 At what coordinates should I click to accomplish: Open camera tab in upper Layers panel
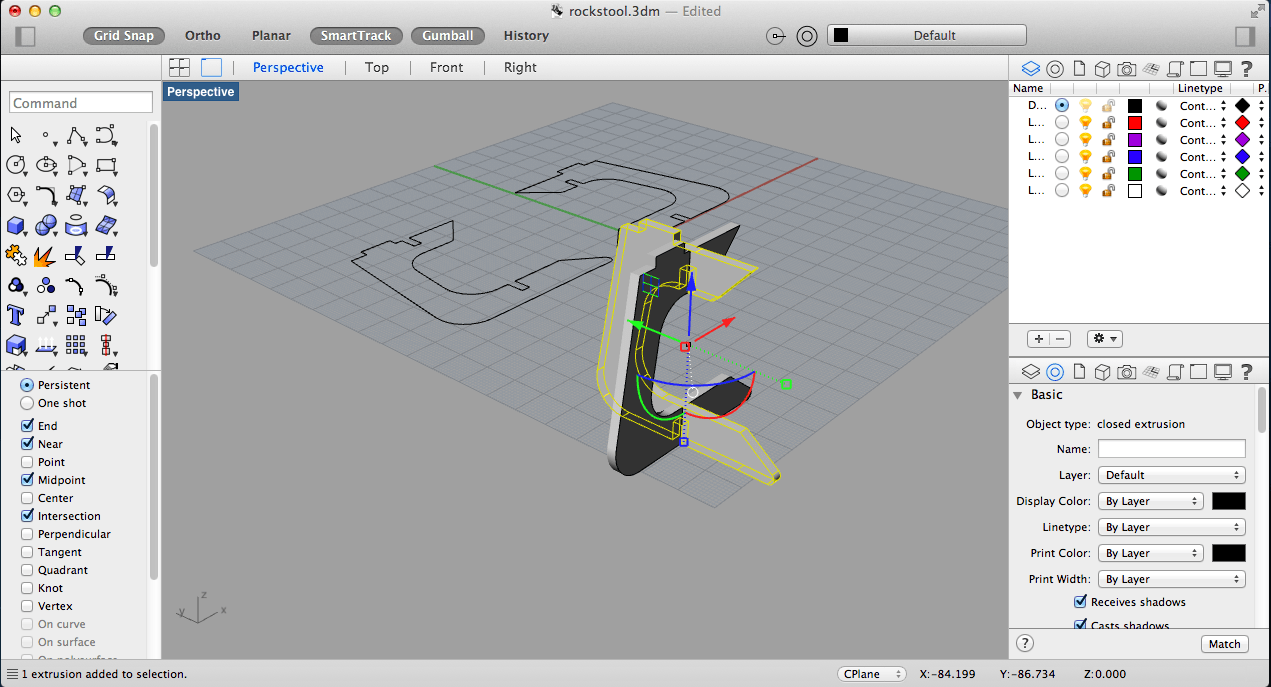coord(1126,68)
